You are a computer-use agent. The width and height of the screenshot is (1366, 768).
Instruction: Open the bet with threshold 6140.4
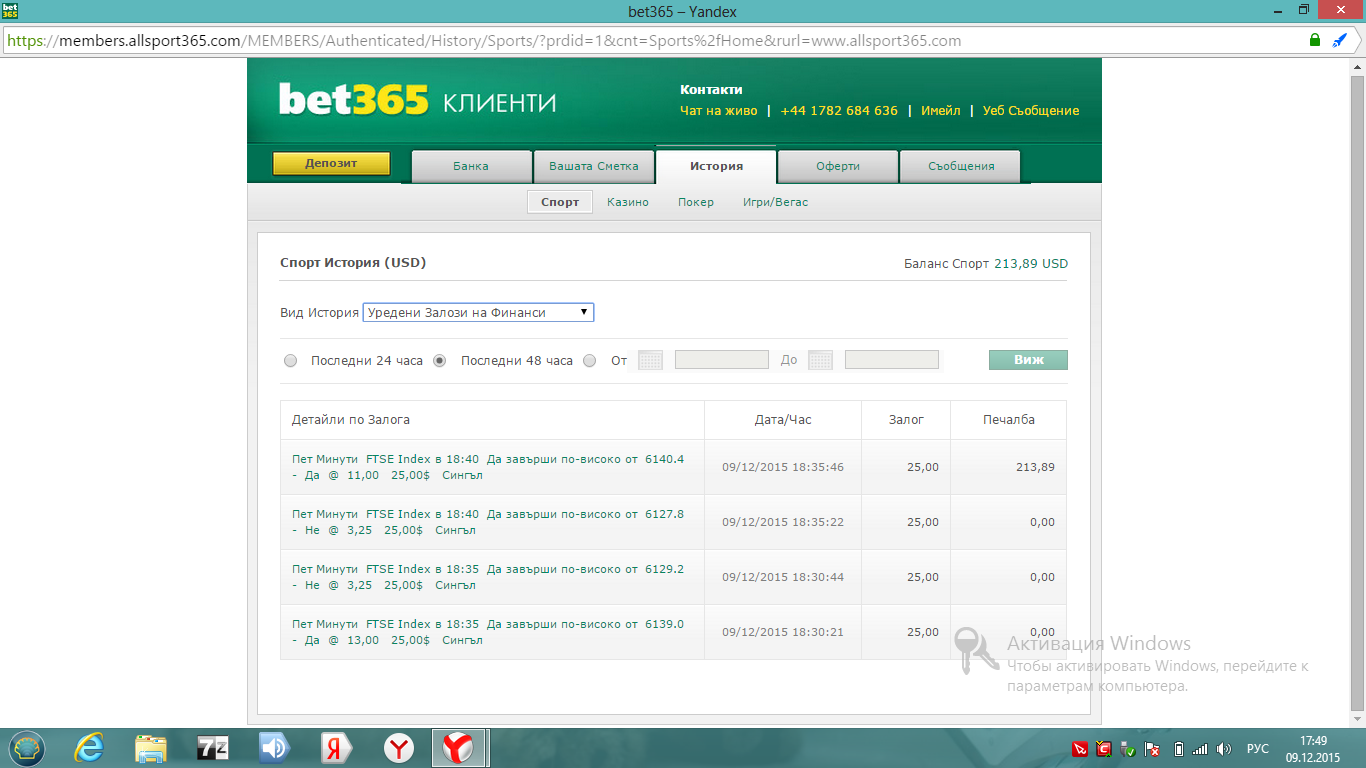click(488, 467)
